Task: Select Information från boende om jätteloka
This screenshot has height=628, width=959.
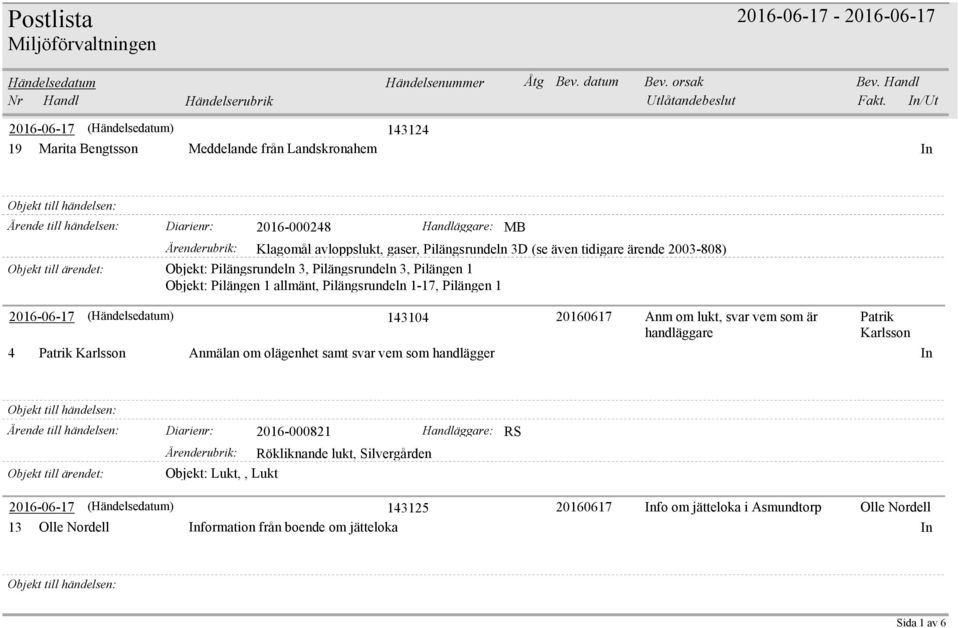Action: [293, 527]
